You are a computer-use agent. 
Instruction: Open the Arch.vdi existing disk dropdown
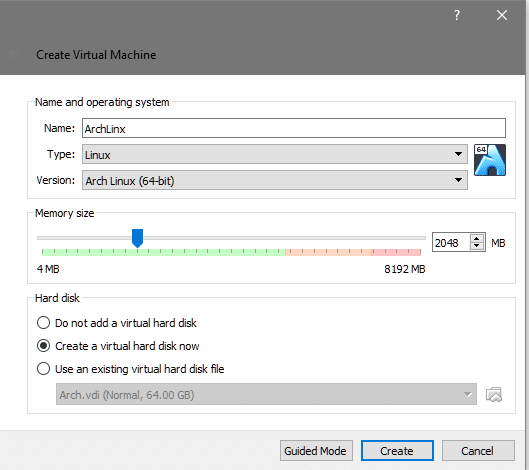[x=266, y=394]
